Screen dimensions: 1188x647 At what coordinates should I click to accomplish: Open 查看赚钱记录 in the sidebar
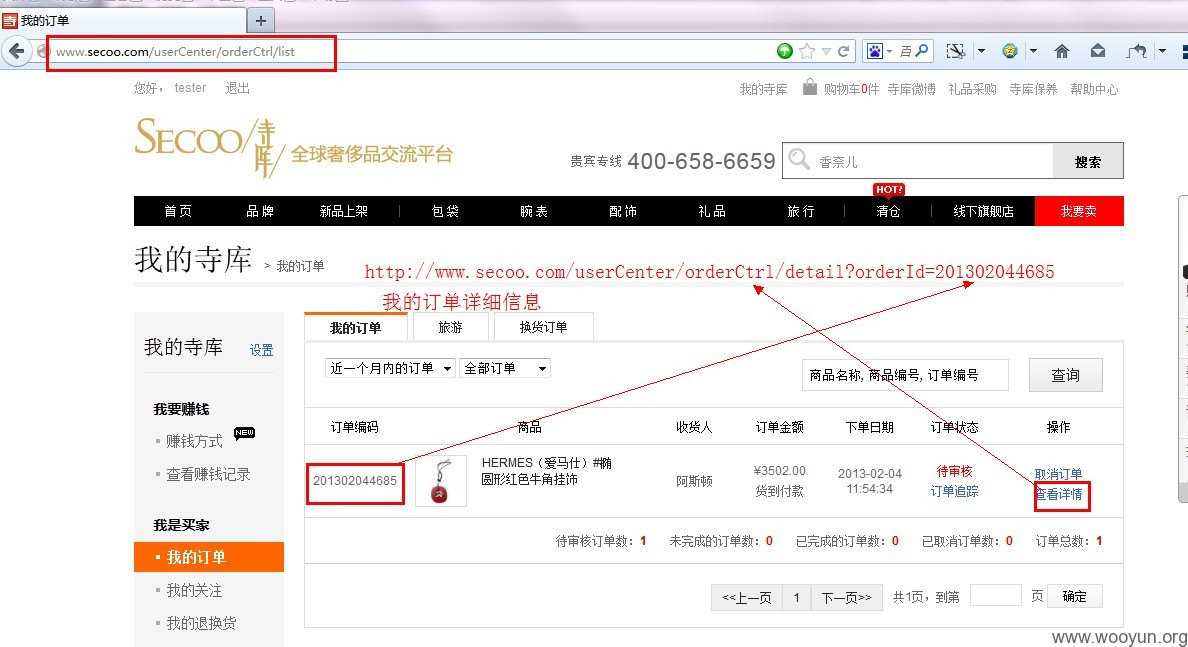click(208, 474)
